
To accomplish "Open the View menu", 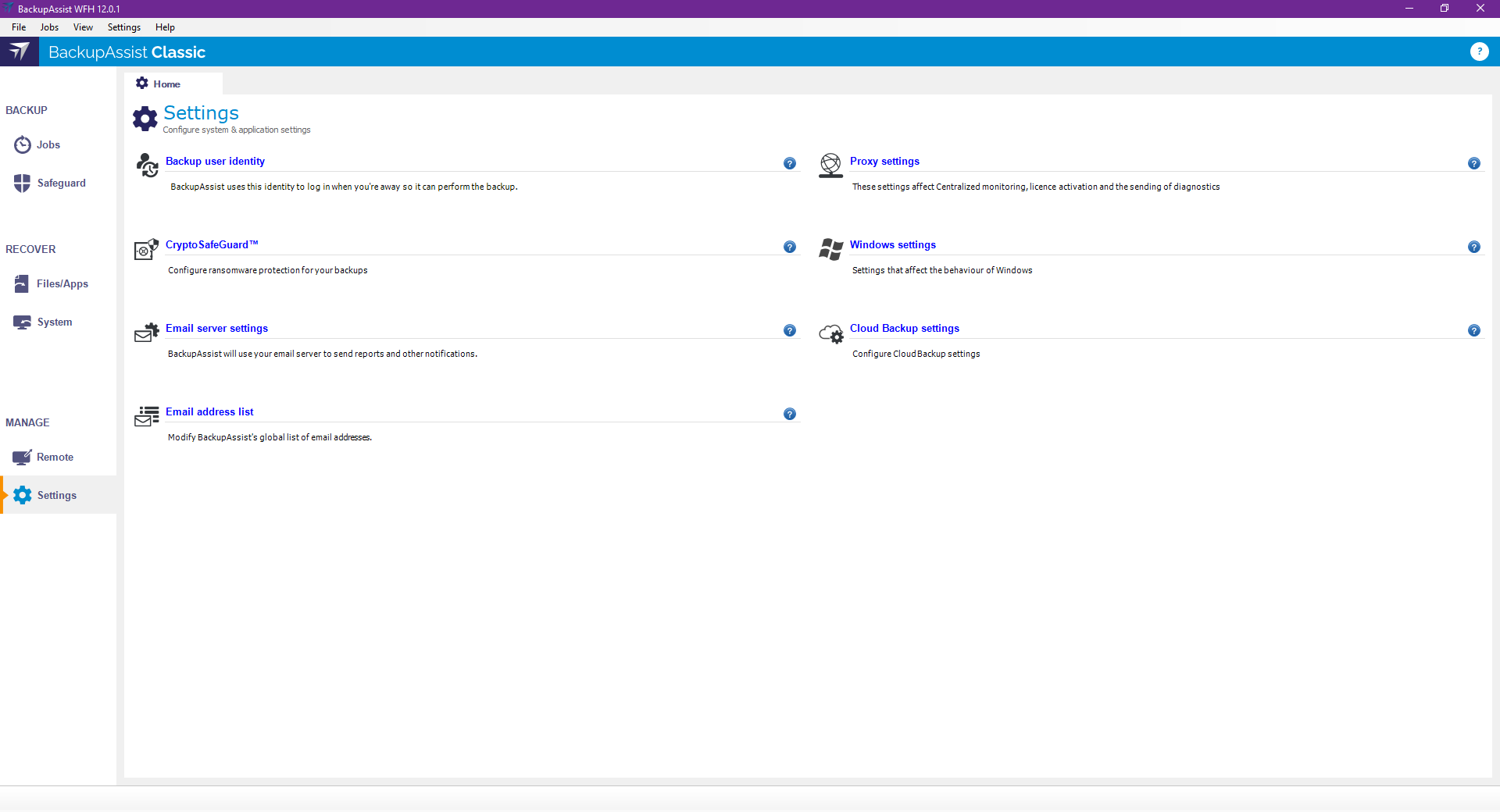I will [x=83, y=27].
